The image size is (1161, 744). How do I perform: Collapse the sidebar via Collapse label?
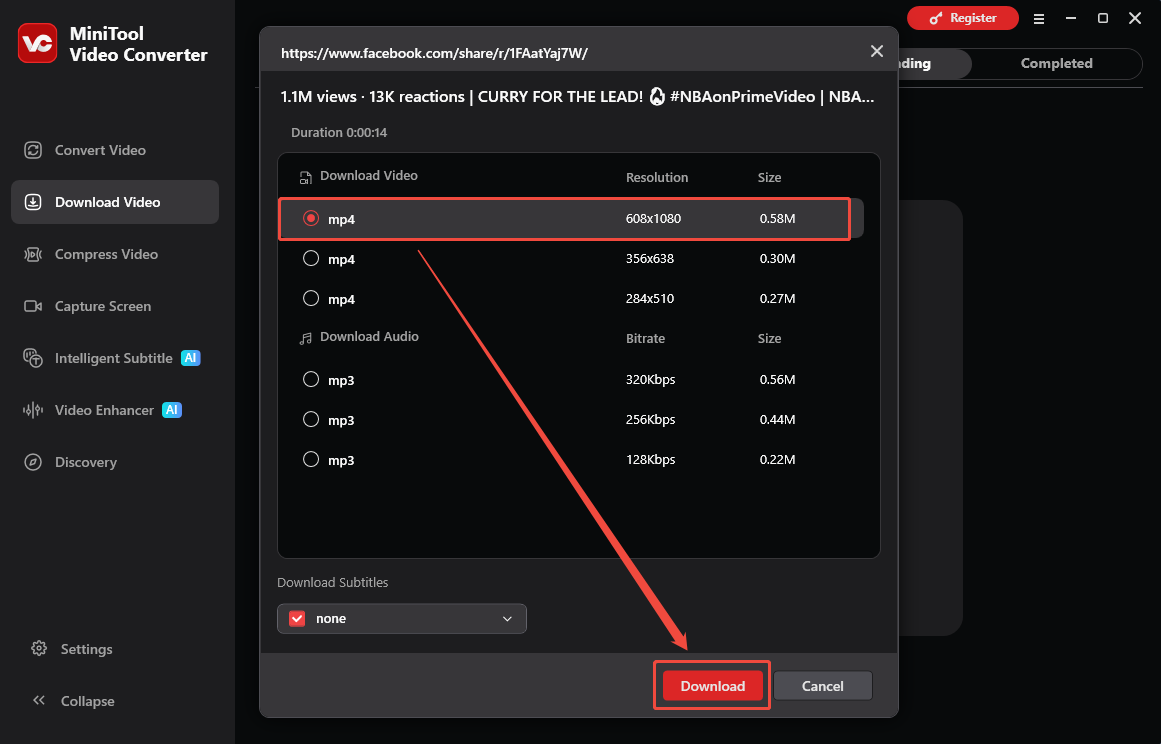(87, 701)
